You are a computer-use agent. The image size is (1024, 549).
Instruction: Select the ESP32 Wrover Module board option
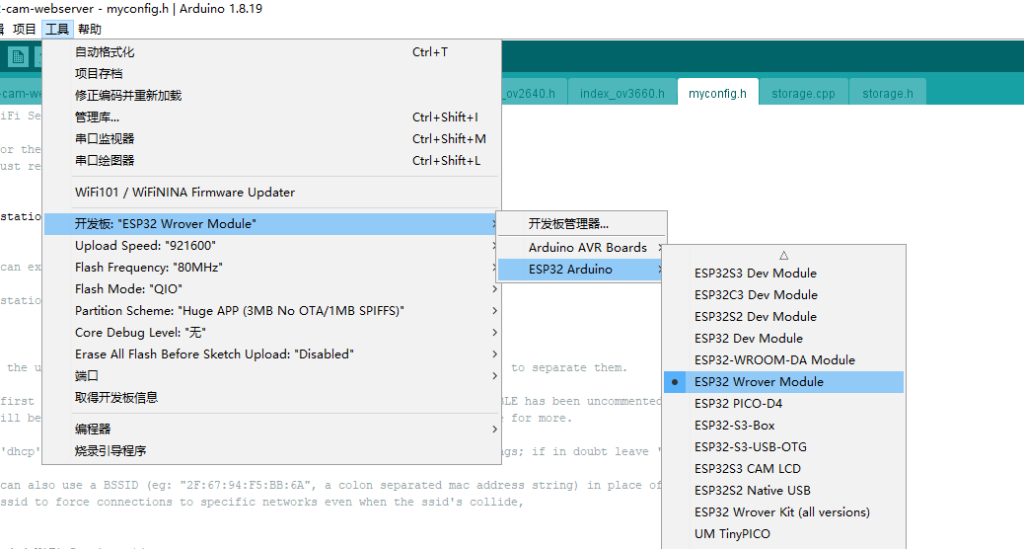759,382
